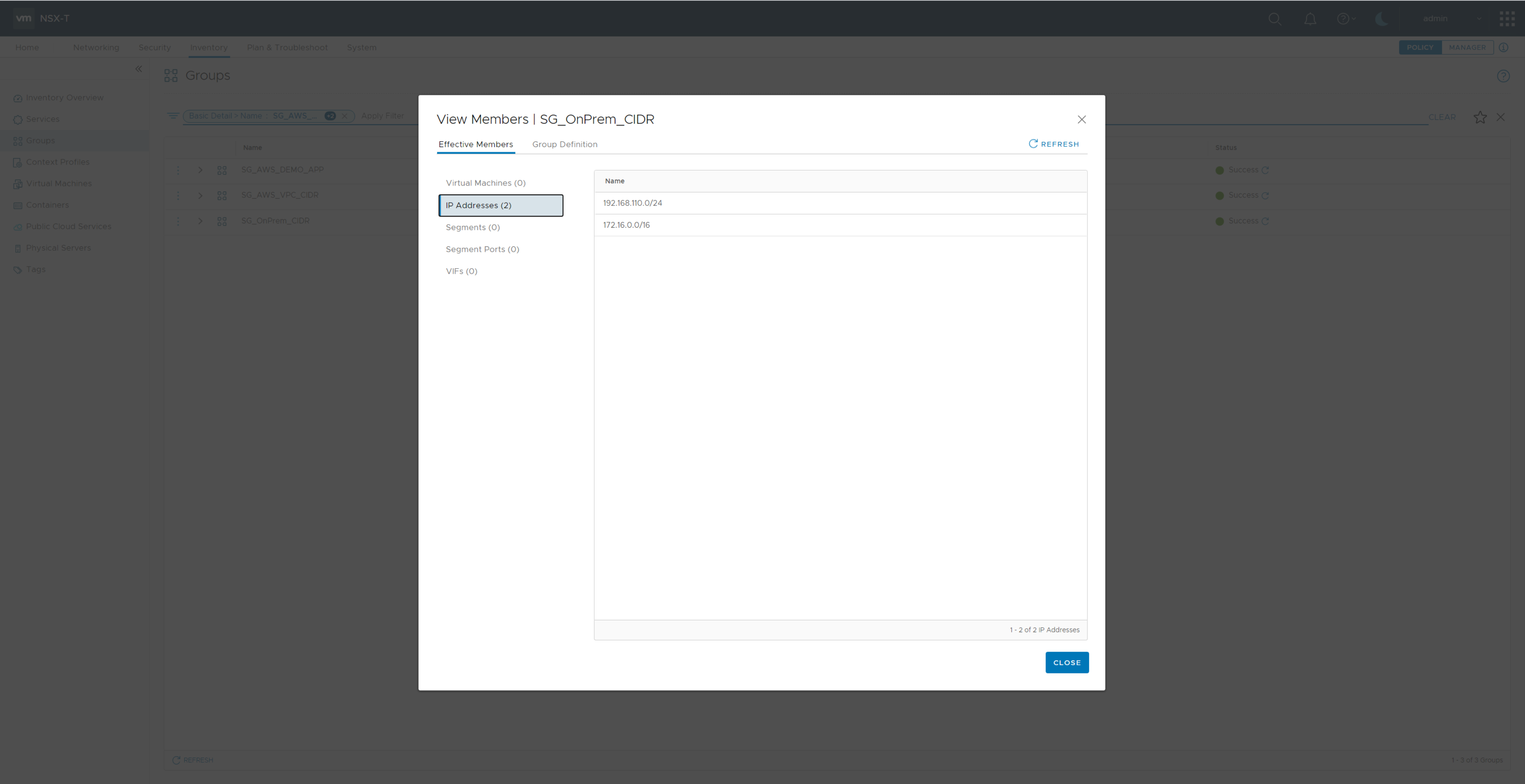Toggle dark mode moon icon

tap(1381, 19)
